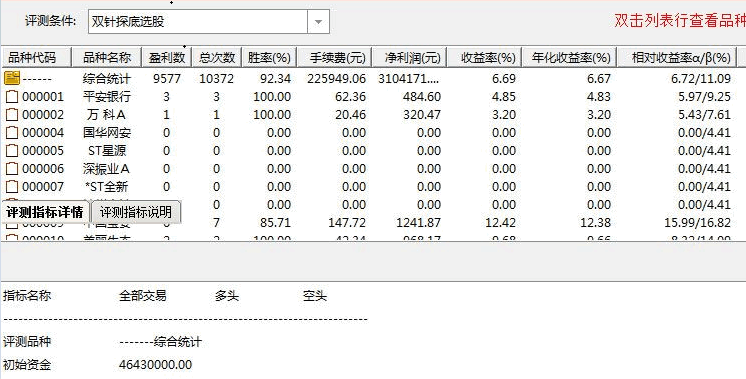
Task: Click win rate value 85.71
Action: (x=275, y=223)
